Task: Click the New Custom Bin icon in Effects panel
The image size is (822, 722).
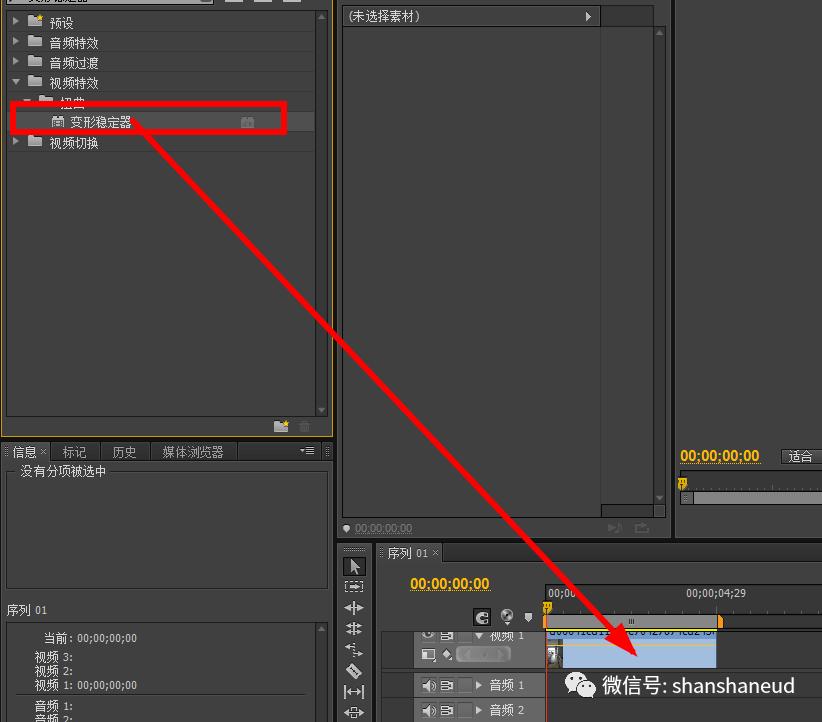Action: 282,426
